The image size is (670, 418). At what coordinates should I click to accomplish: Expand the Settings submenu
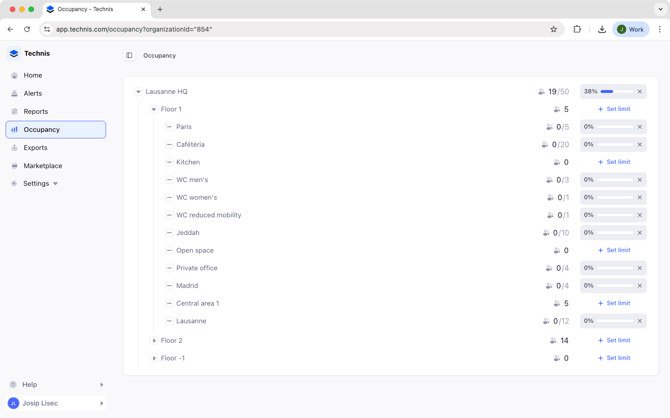pyautogui.click(x=55, y=184)
